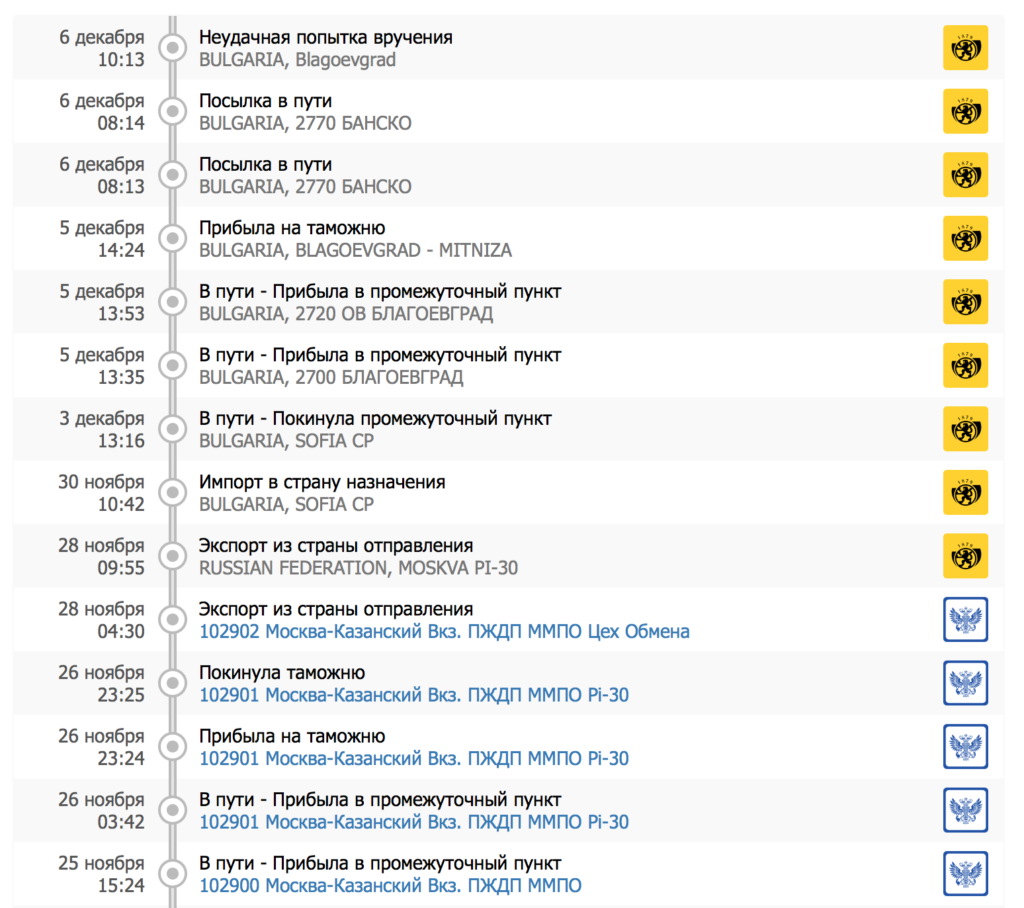Click Russian Post icon on Покинула таможню row
The width and height of the screenshot is (1024, 908).
965,683
